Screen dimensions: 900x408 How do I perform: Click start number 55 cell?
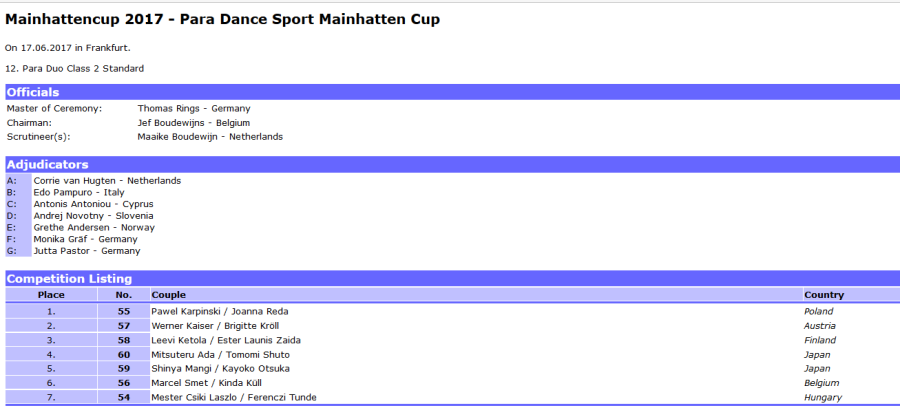tap(124, 311)
